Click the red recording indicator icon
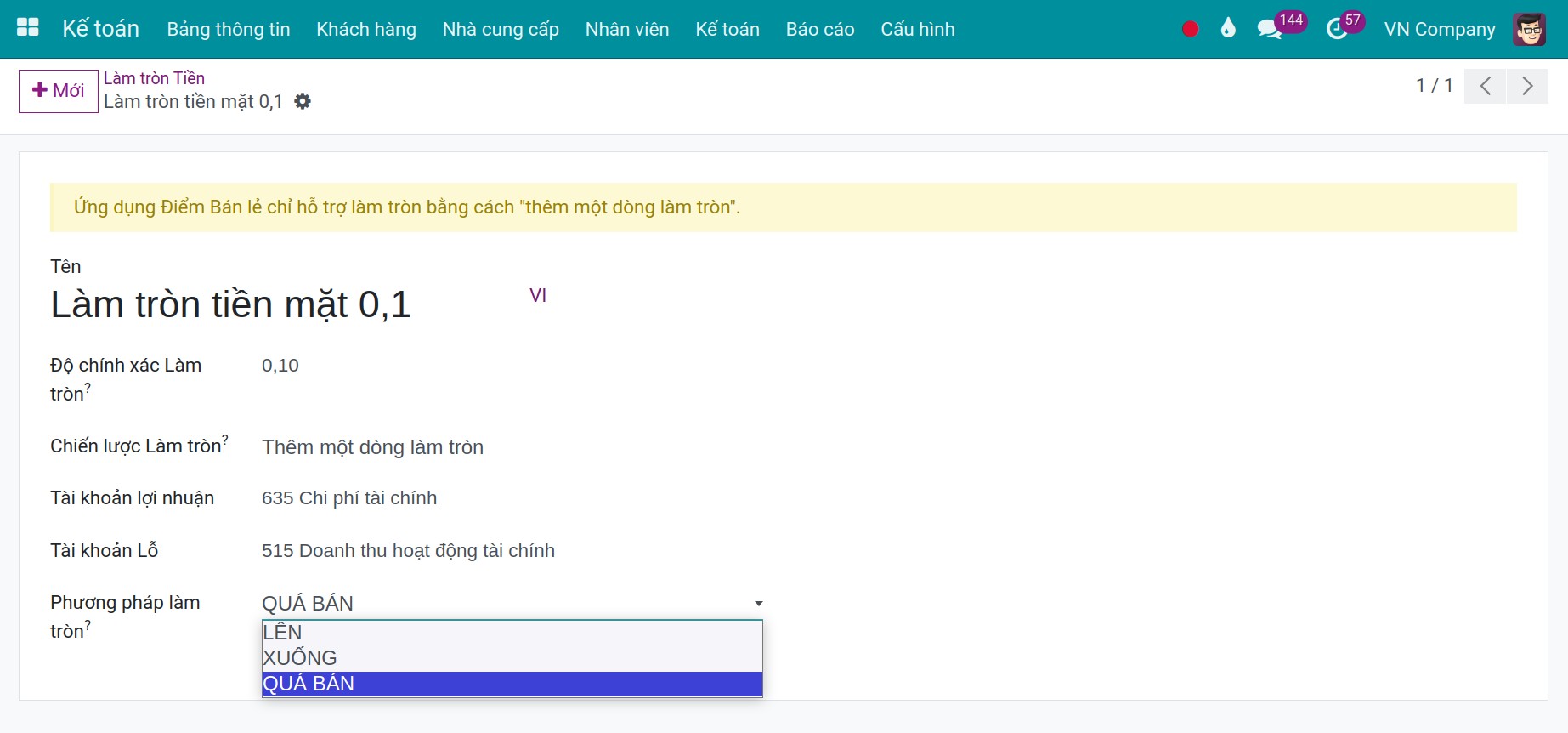The image size is (1568, 733). pos(1190,29)
